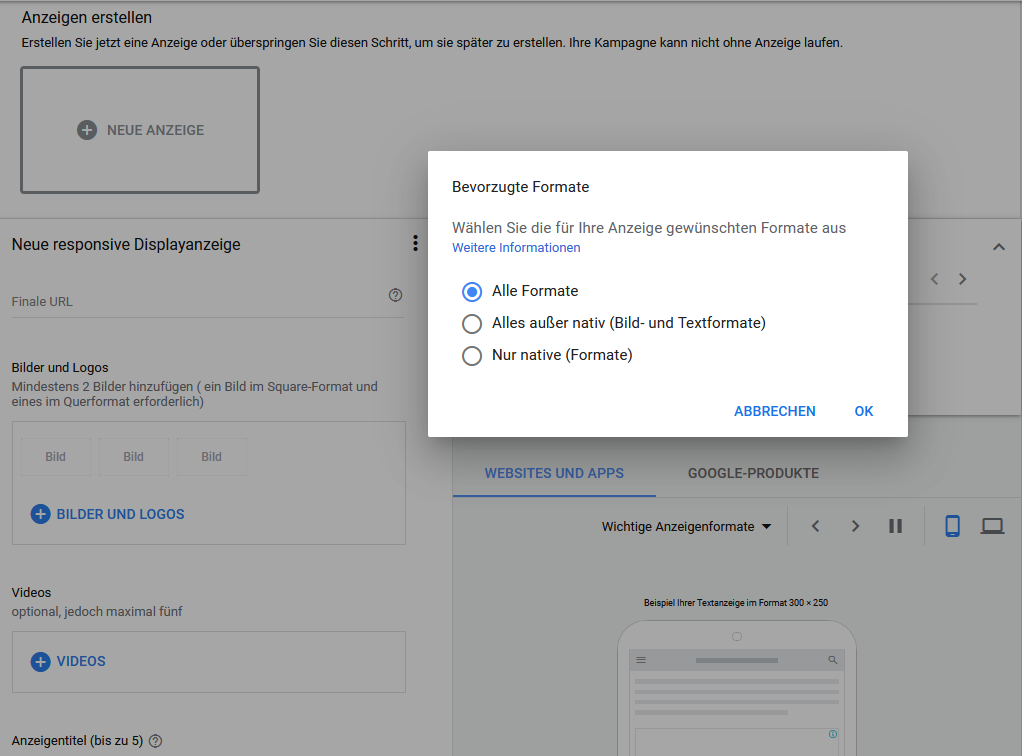Select the Nur native radio option

[x=472, y=355]
